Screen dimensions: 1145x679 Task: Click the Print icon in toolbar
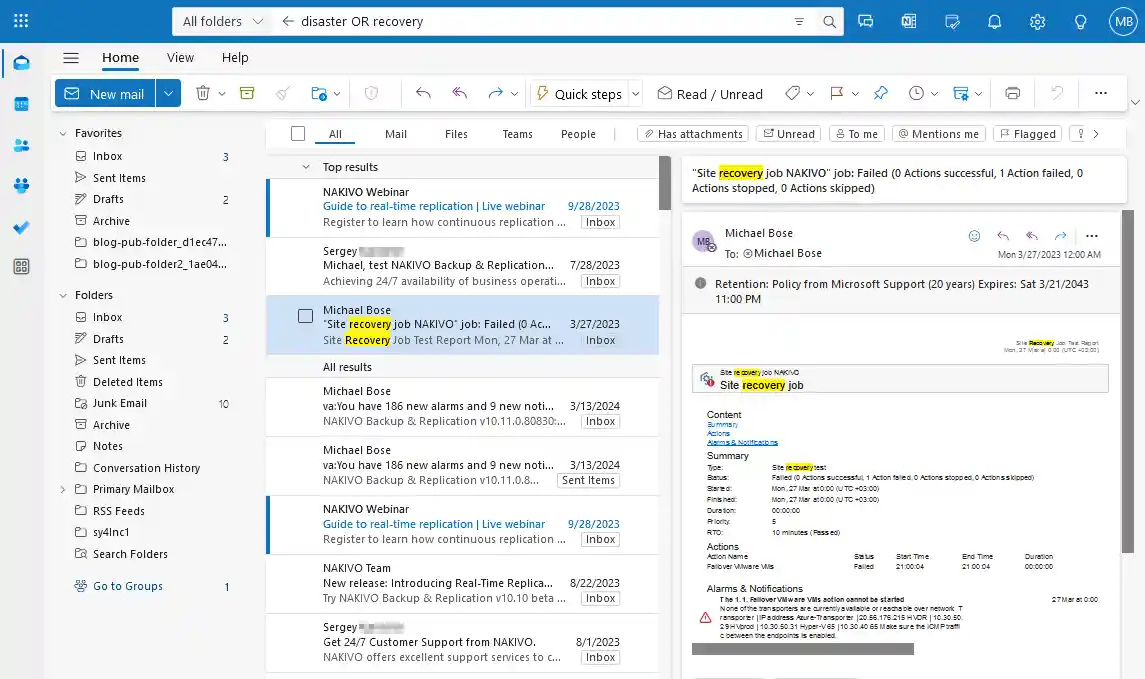point(1012,93)
